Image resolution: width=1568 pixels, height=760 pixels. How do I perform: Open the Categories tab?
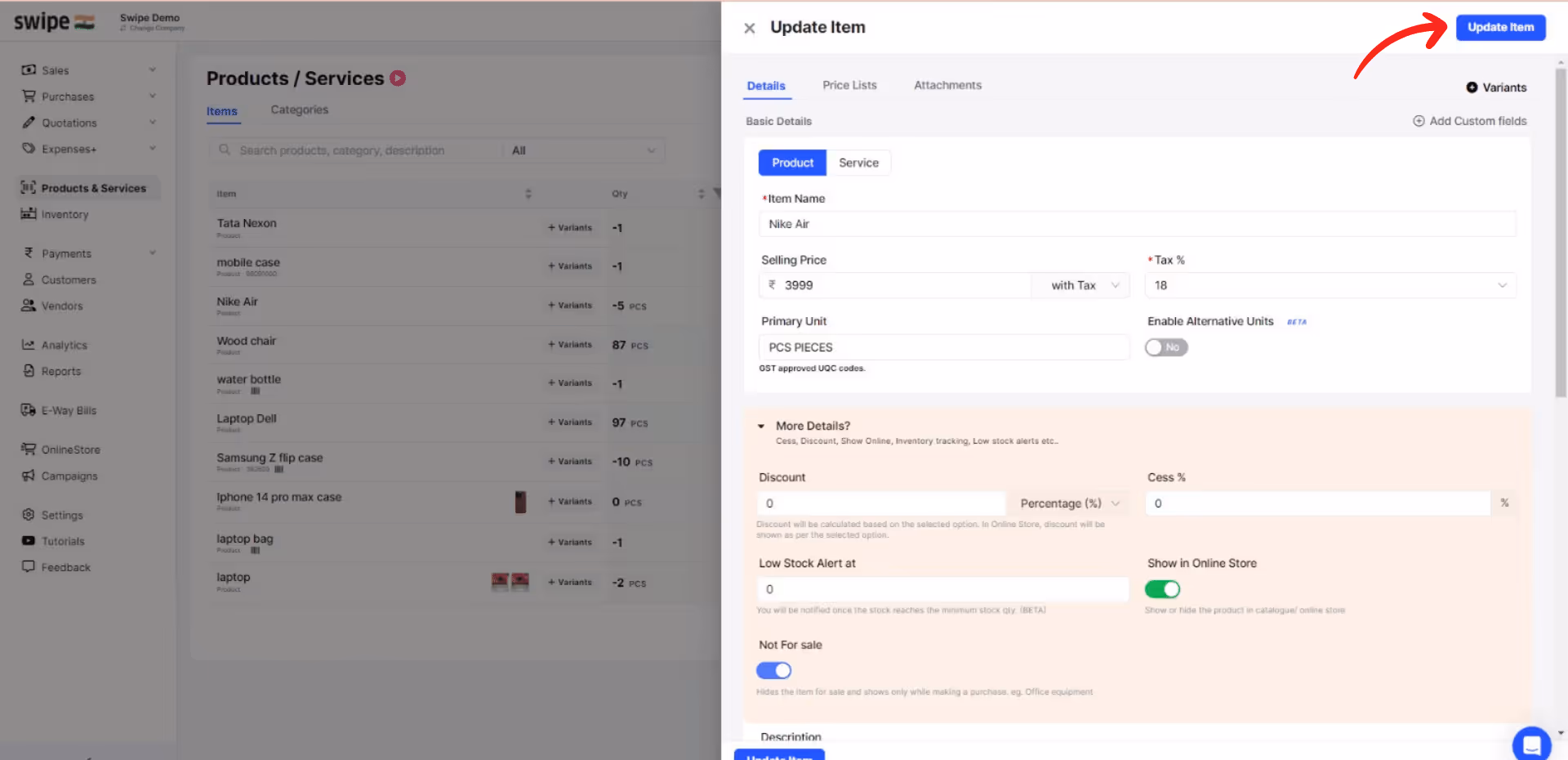pyautogui.click(x=300, y=110)
